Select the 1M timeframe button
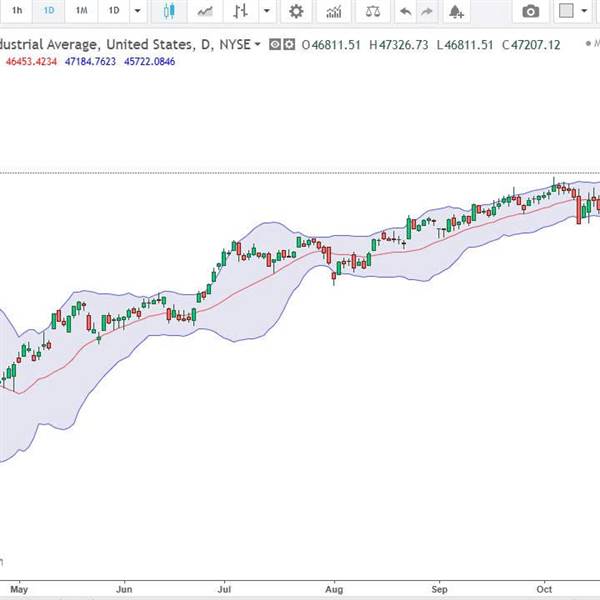This screenshot has width=600, height=600. coord(82,11)
